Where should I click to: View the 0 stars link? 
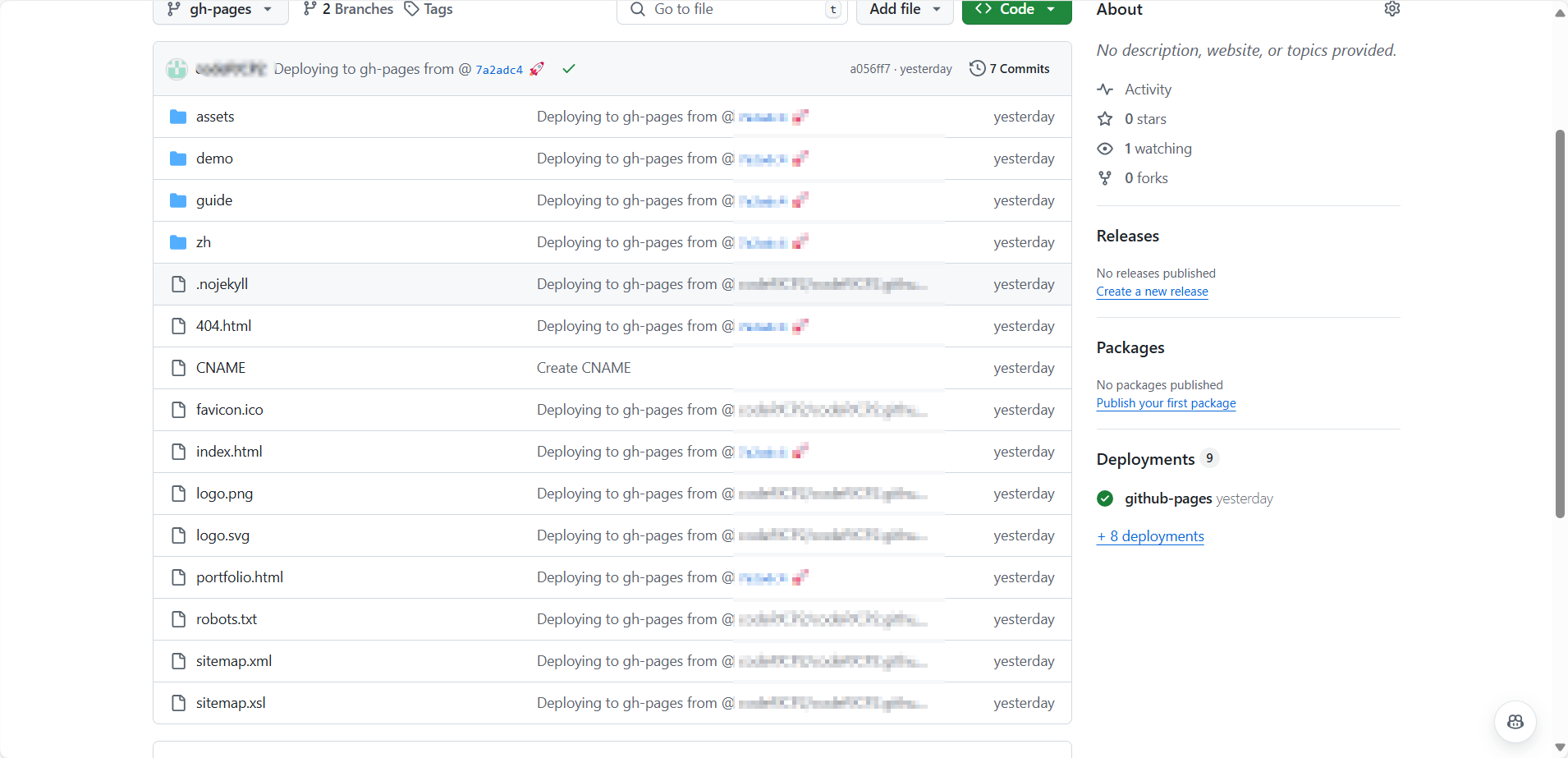(x=1145, y=119)
